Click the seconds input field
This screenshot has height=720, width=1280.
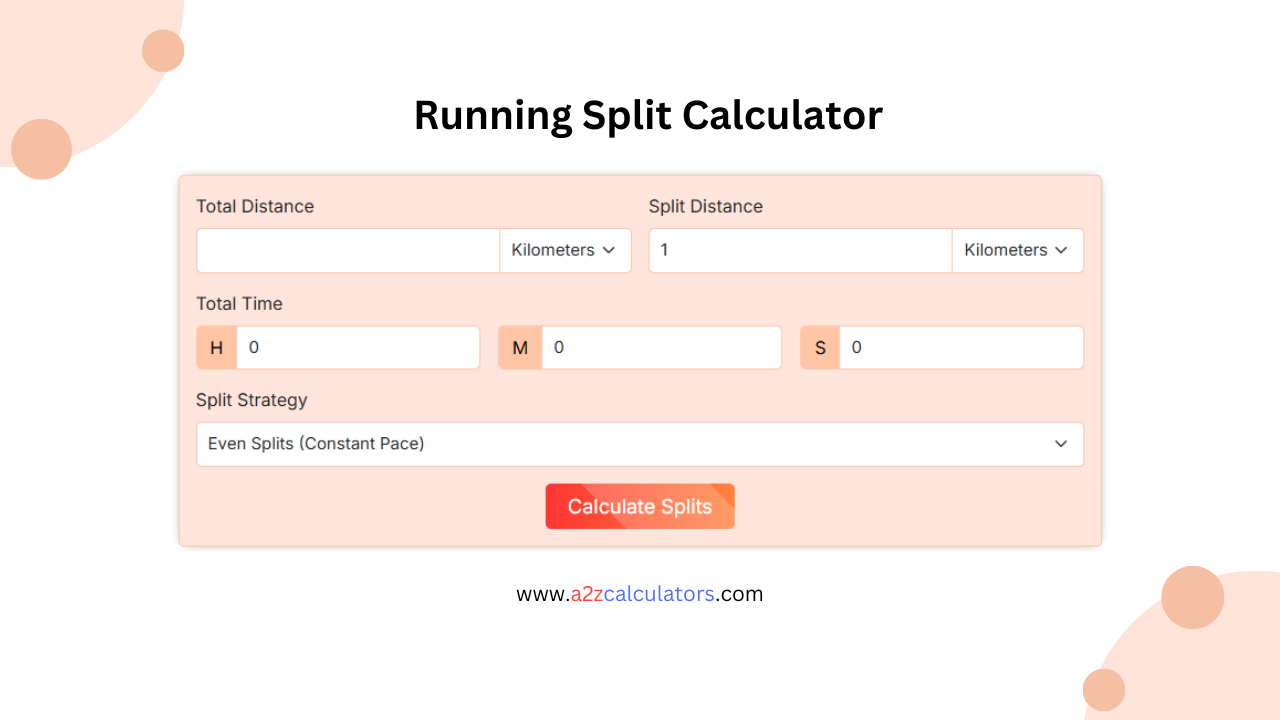[961, 348]
